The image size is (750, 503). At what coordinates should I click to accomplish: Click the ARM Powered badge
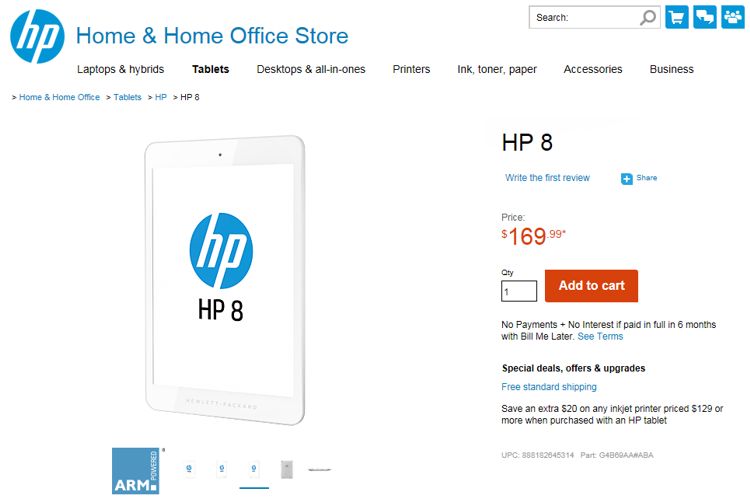click(137, 469)
